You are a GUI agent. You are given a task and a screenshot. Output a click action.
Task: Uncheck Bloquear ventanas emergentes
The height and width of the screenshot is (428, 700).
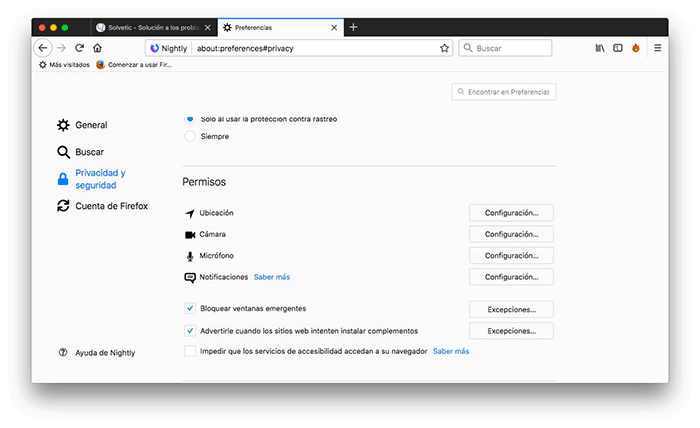(190, 309)
